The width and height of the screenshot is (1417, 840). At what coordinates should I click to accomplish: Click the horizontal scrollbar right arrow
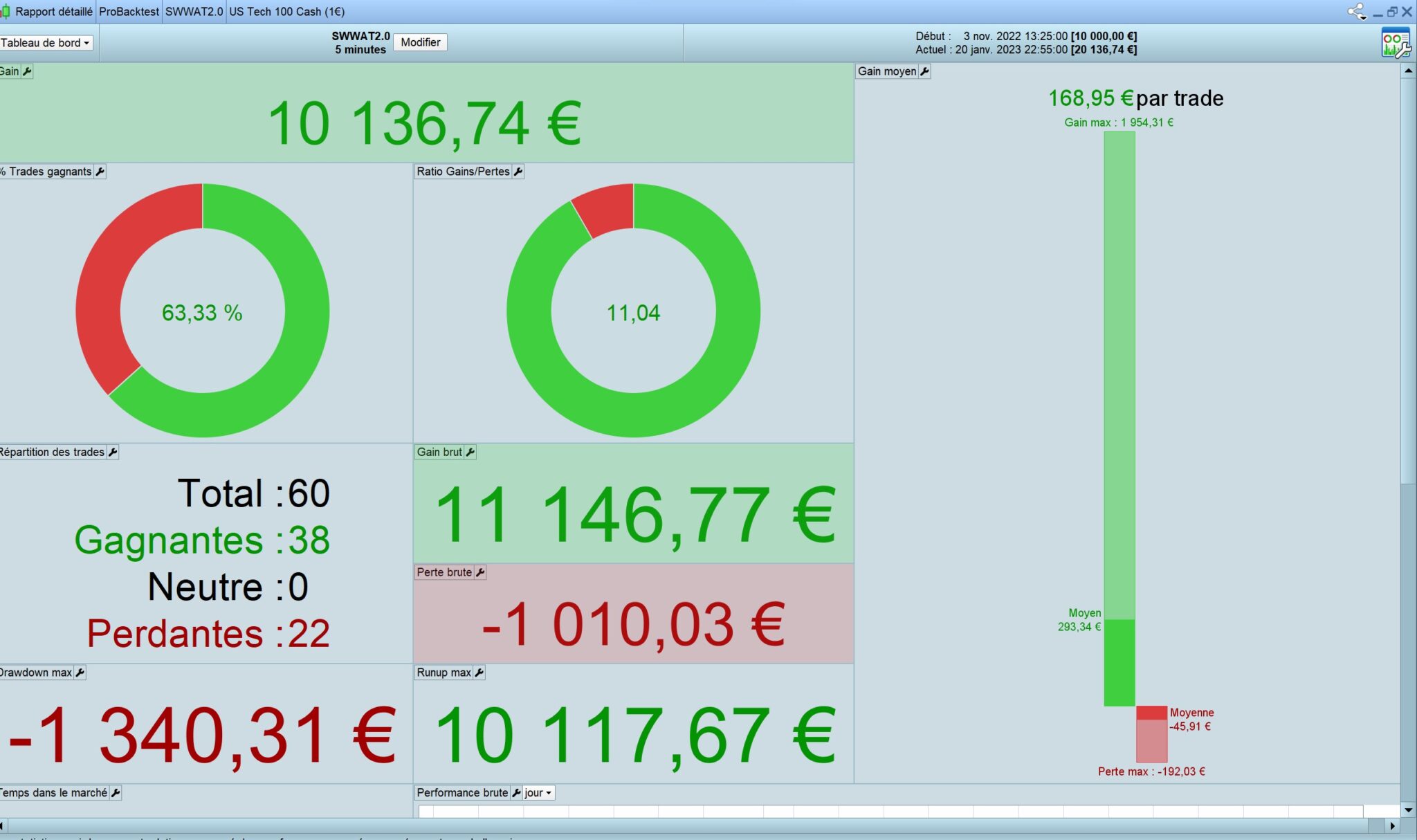pyautogui.click(x=1392, y=825)
